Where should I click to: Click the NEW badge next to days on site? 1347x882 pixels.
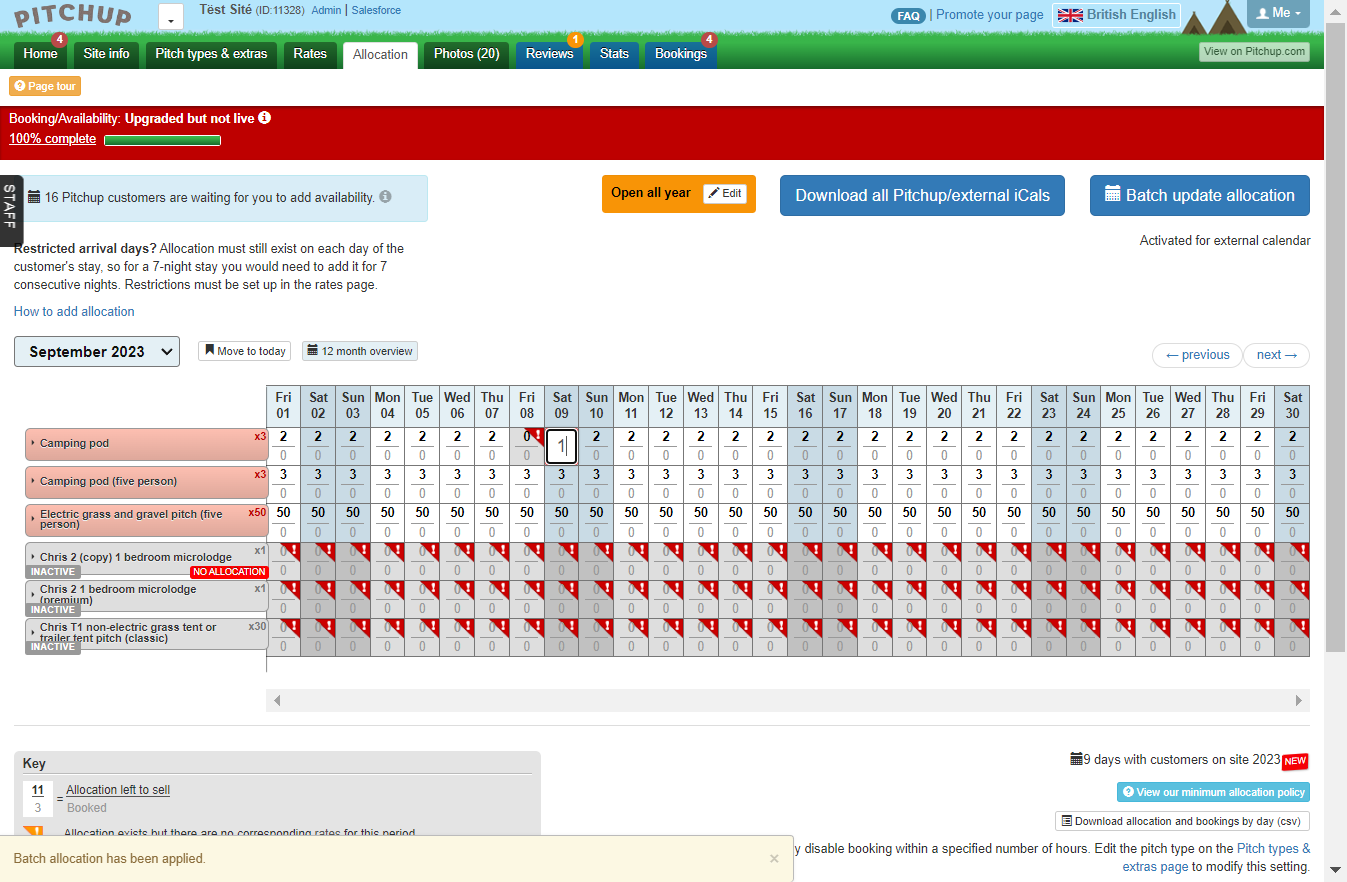coord(1295,761)
